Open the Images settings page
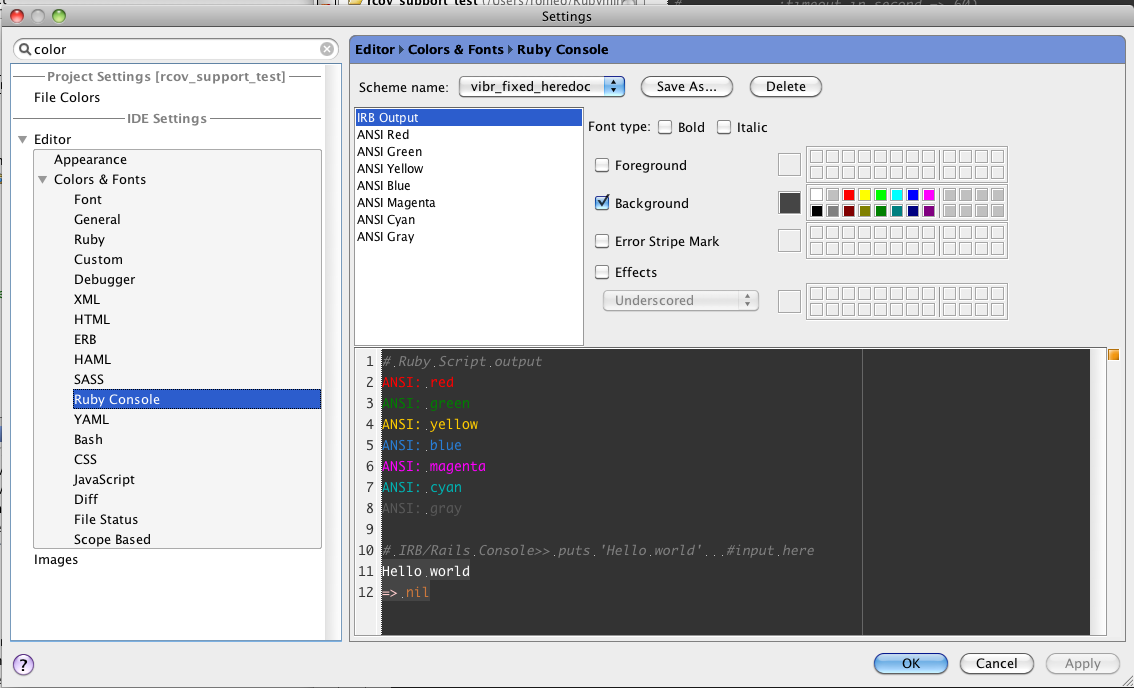1134x688 pixels. point(56,560)
